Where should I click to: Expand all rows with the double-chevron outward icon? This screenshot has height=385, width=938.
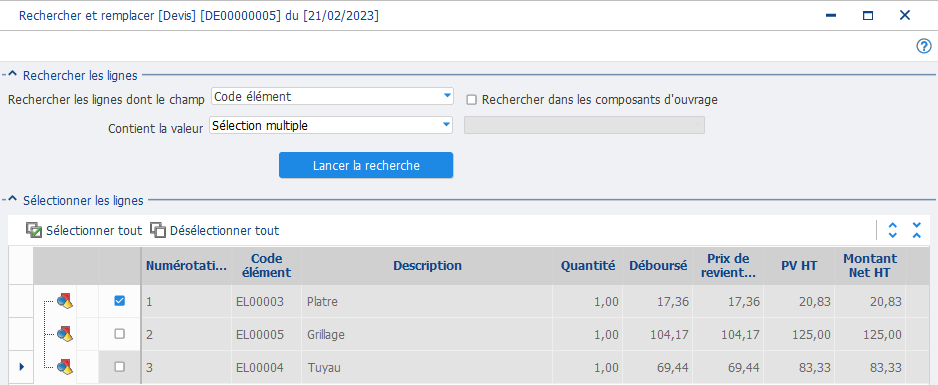(893, 230)
